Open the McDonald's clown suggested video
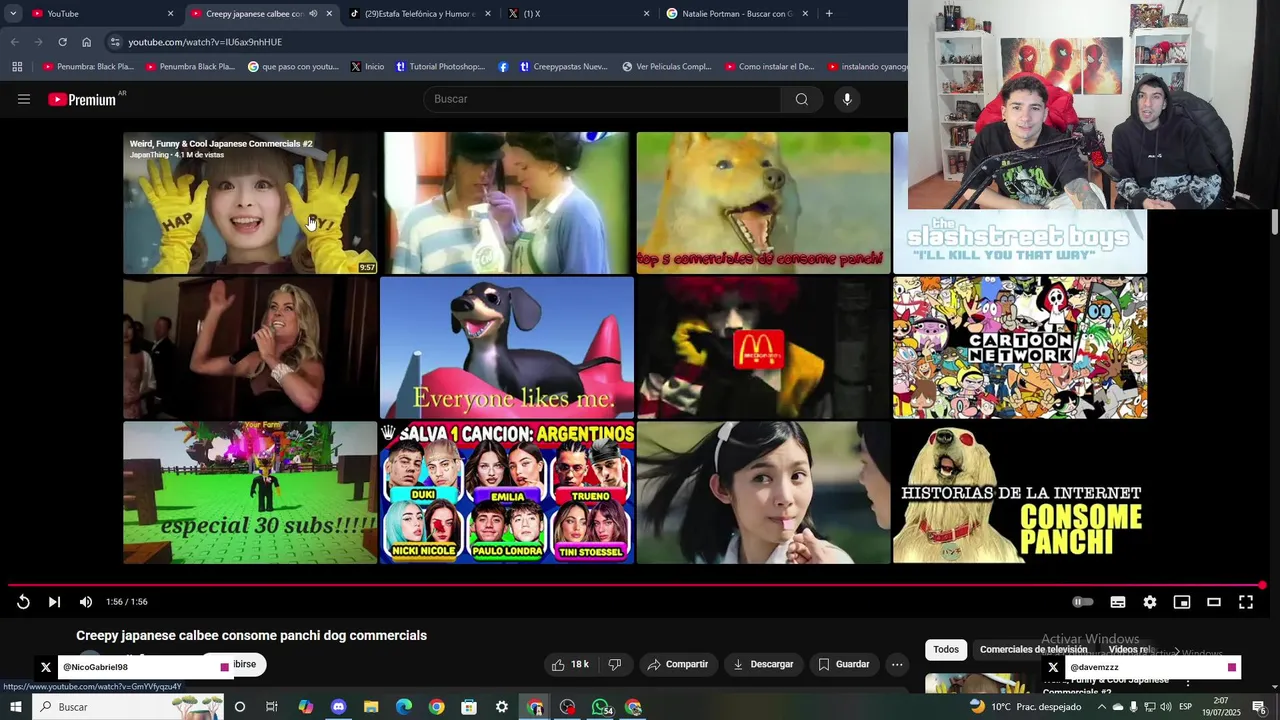This screenshot has width=1280, height=720. tap(763, 347)
